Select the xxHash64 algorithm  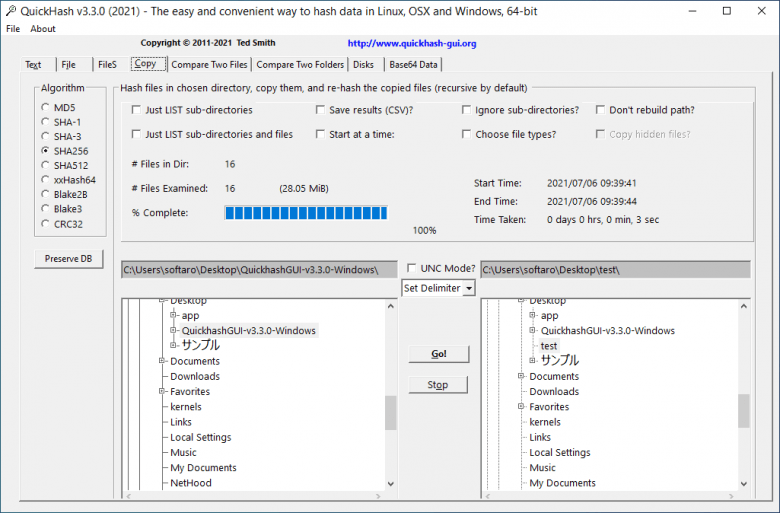tap(45, 180)
